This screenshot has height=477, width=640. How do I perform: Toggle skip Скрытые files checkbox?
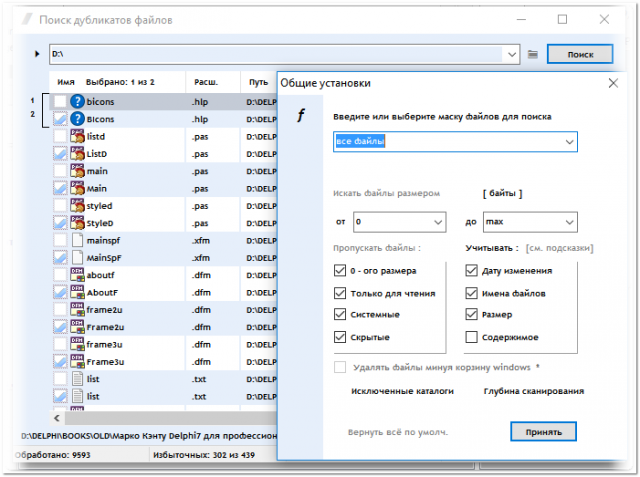(340, 337)
